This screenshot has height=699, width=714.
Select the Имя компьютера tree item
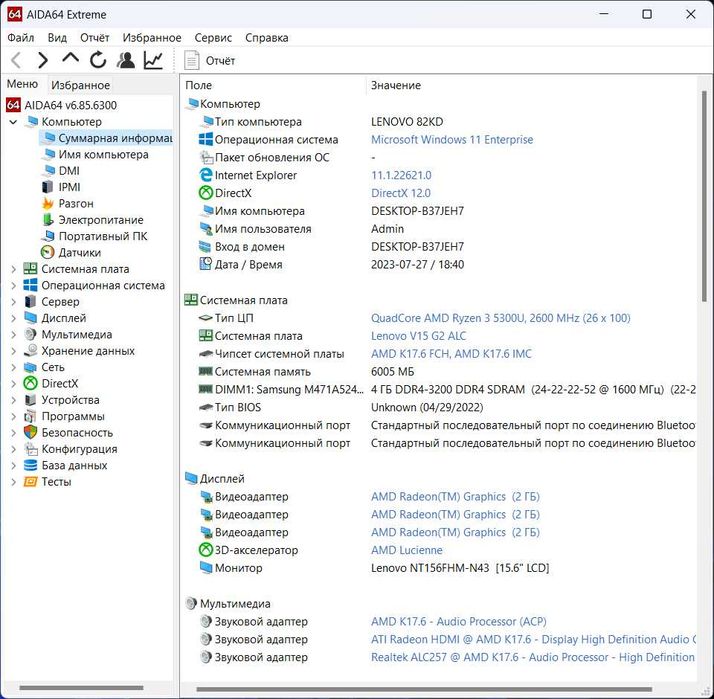(103, 154)
